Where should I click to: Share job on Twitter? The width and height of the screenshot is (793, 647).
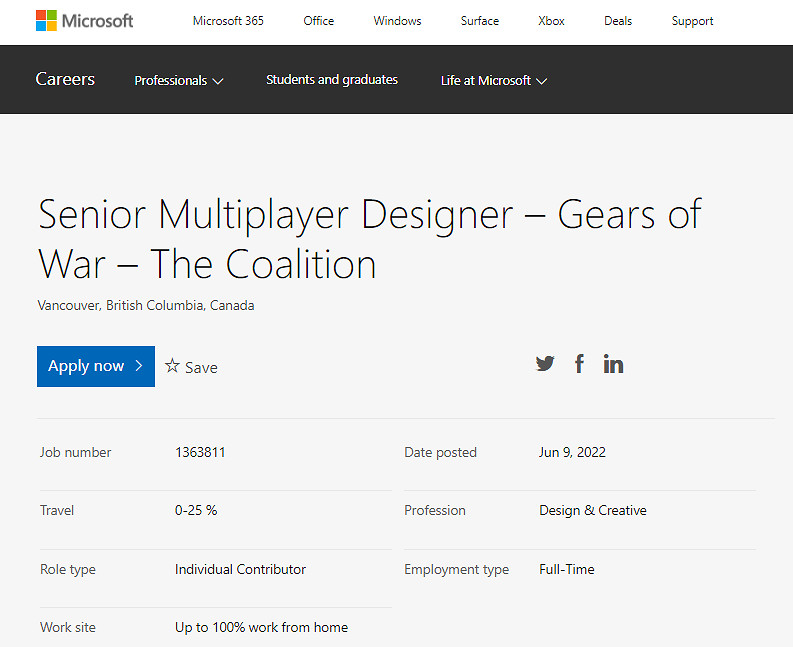[545, 364]
